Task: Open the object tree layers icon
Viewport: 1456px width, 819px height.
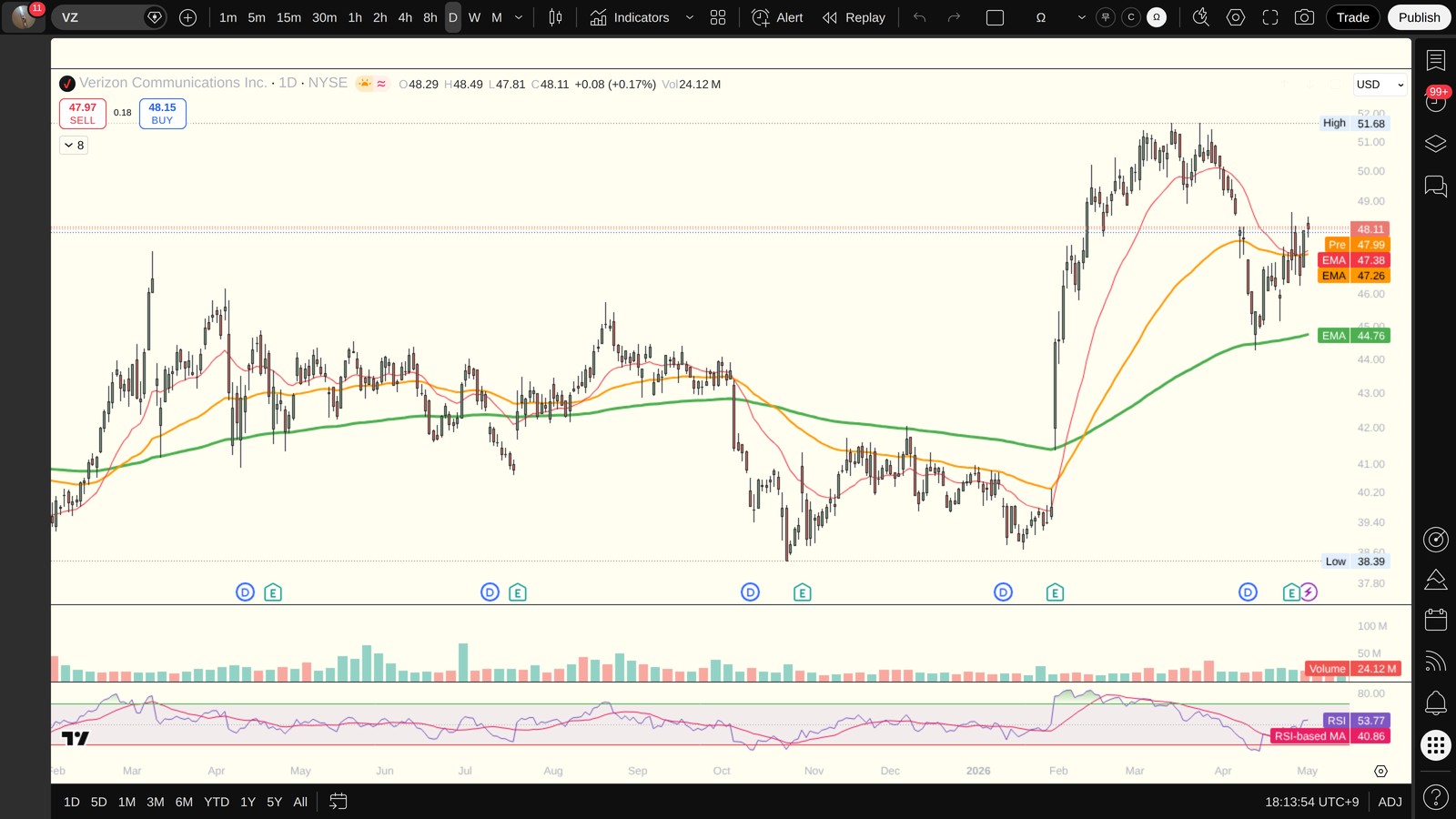Action: point(1436,144)
